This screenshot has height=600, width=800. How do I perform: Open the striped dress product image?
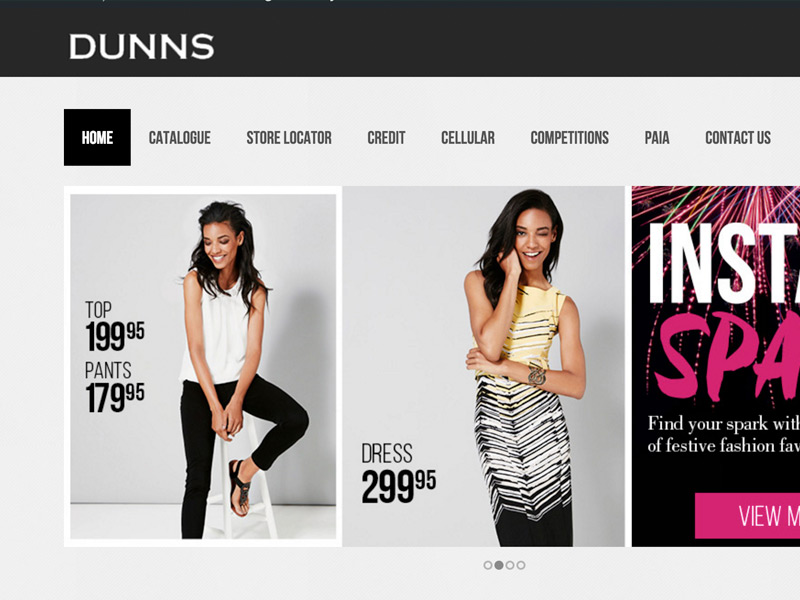(483, 366)
